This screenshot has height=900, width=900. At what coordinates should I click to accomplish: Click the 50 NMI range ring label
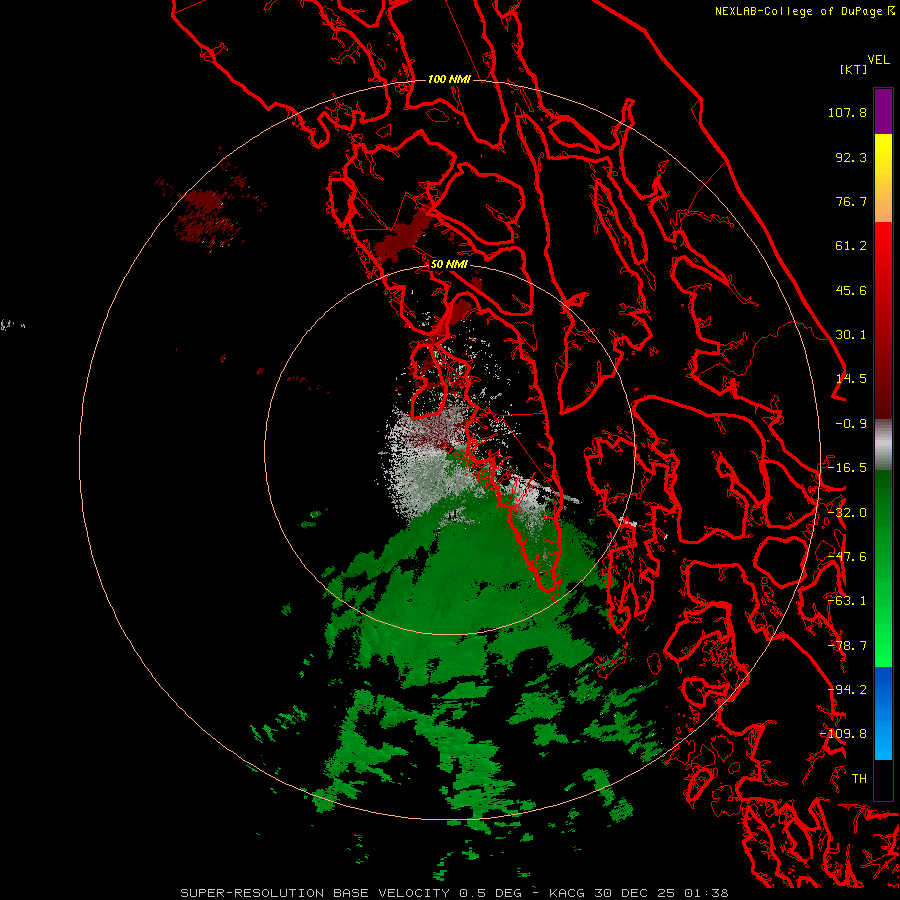pos(449,265)
